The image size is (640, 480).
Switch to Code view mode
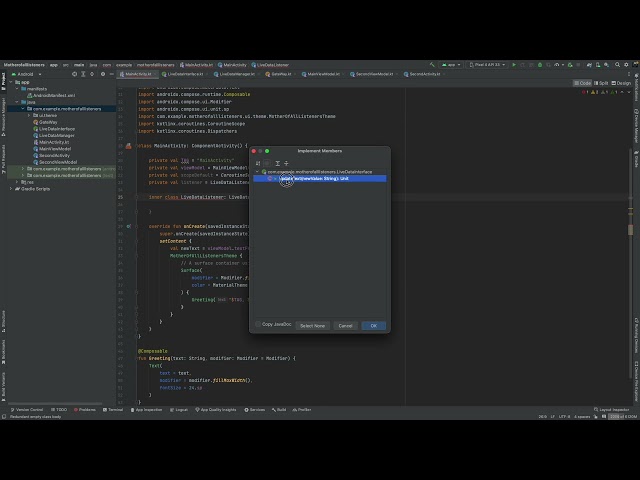pos(582,83)
